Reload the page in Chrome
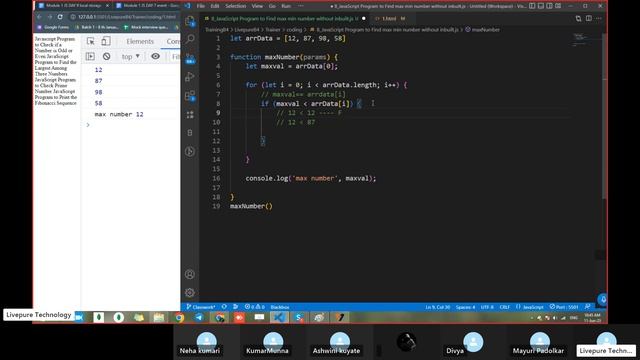The image size is (640, 360). 60,17
